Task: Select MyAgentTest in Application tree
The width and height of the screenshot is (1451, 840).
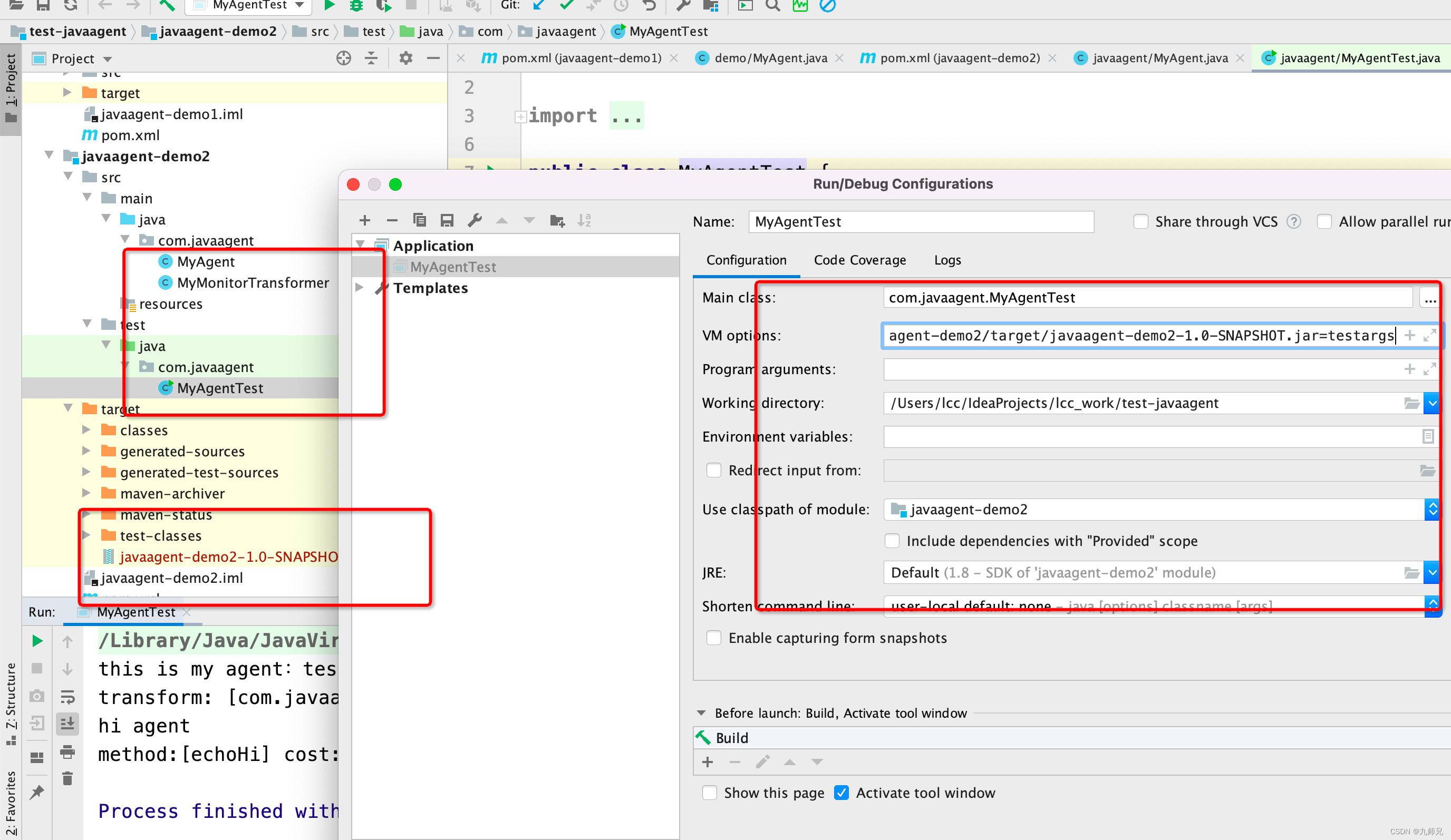Action: pos(452,266)
